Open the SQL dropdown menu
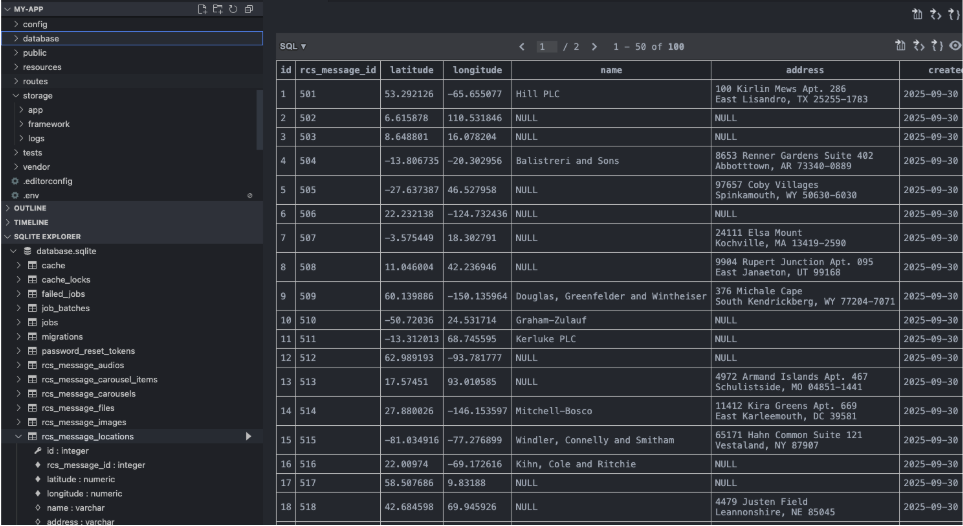The height and width of the screenshot is (526, 963). coord(293,47)
